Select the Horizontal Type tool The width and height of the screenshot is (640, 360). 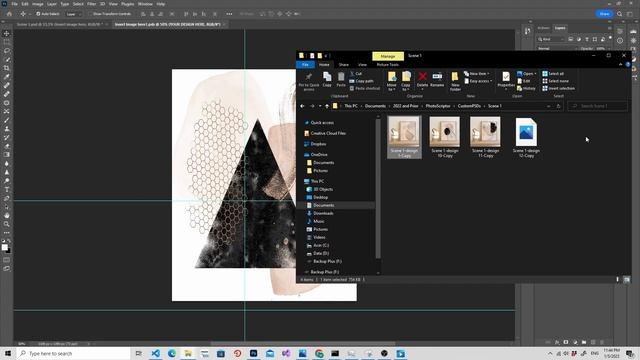(7, 189)
